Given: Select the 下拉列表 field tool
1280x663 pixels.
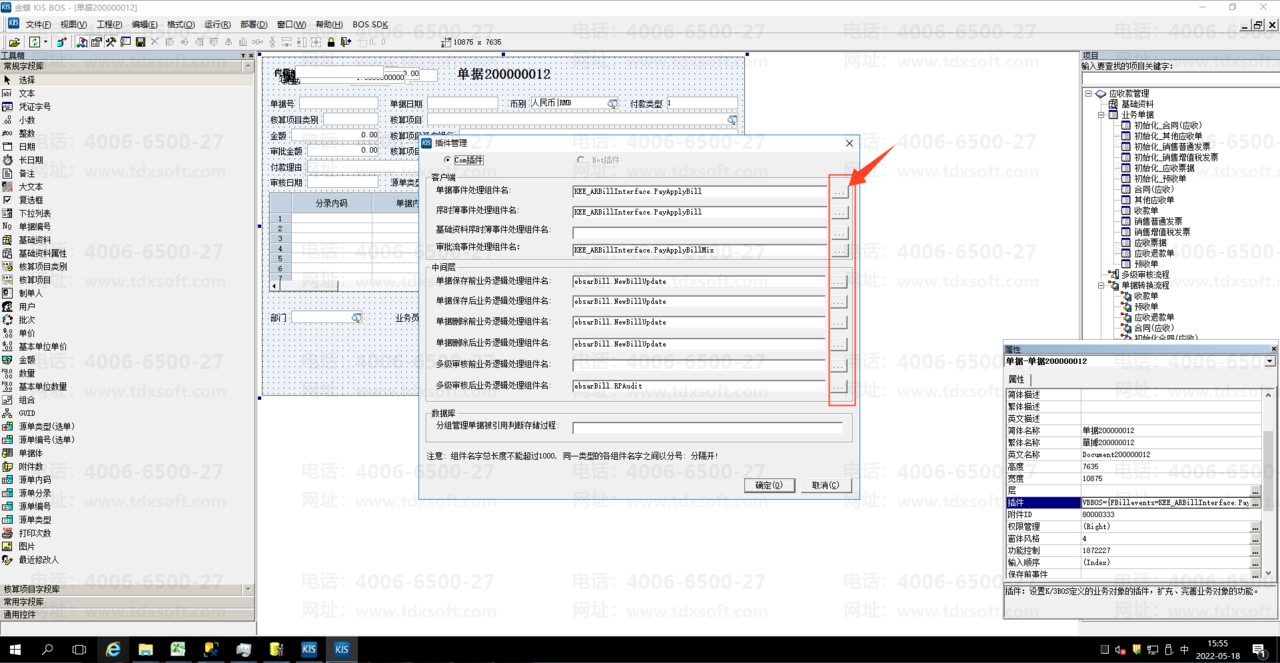Looking at the screenshot, I should [x=34, y=213].
